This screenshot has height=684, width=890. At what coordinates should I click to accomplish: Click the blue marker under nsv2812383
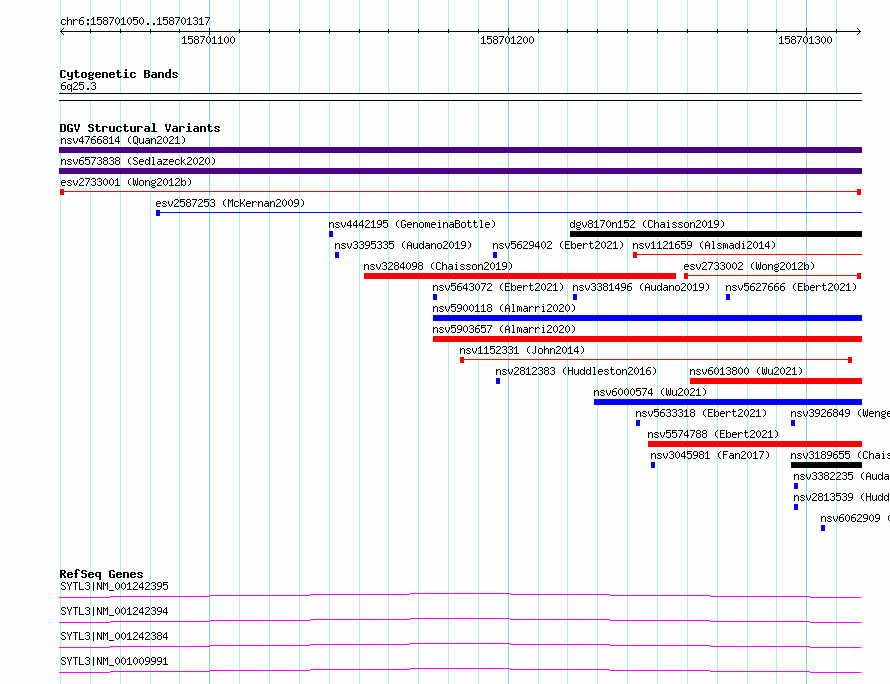498,381
